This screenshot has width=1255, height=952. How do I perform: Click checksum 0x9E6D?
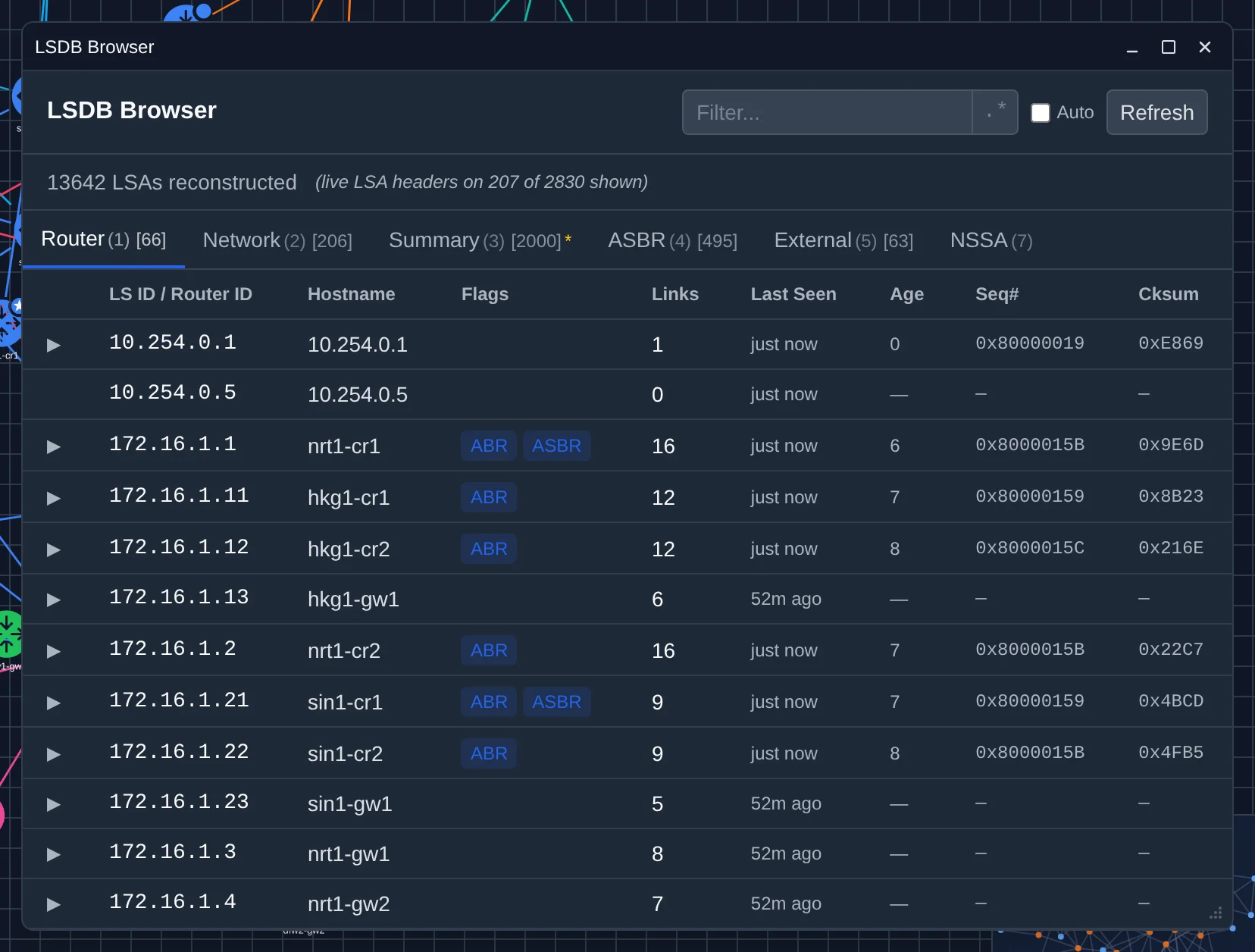[x=1171, y=445]
